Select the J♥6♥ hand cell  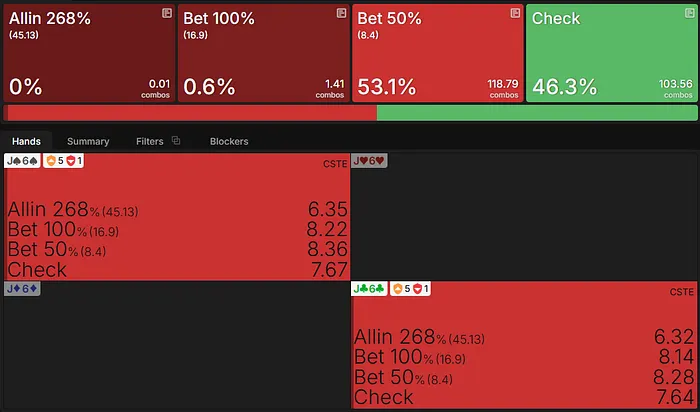[x=525, y=216]
